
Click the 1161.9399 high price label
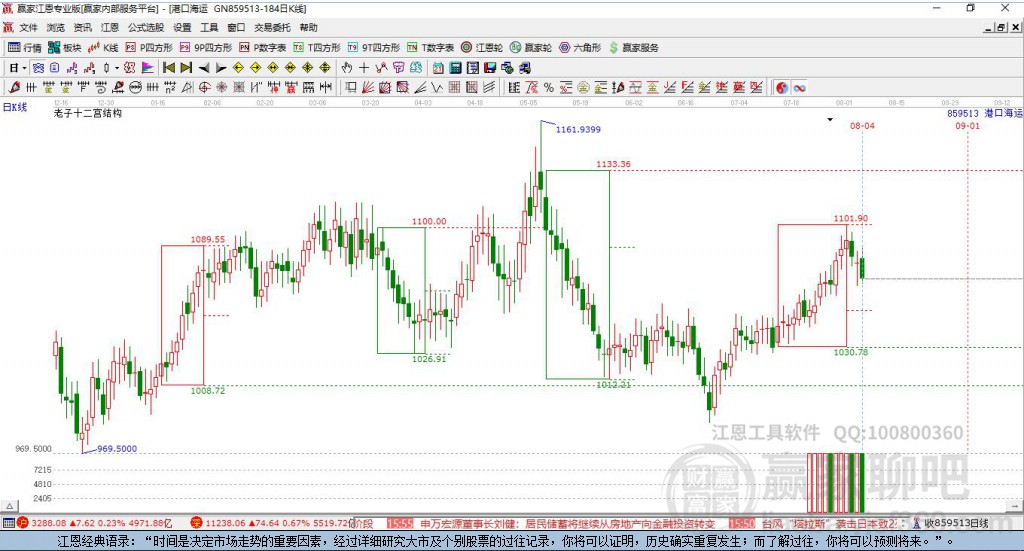(x=578, y=129)
